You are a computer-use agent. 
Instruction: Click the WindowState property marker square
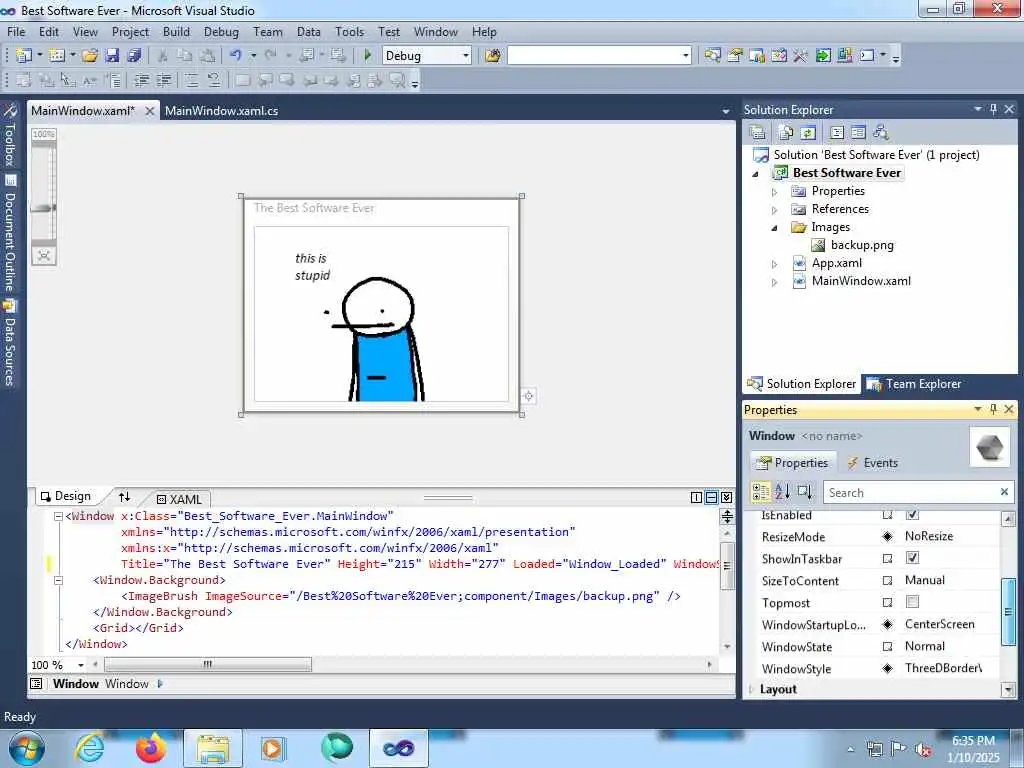pos(888,647)
